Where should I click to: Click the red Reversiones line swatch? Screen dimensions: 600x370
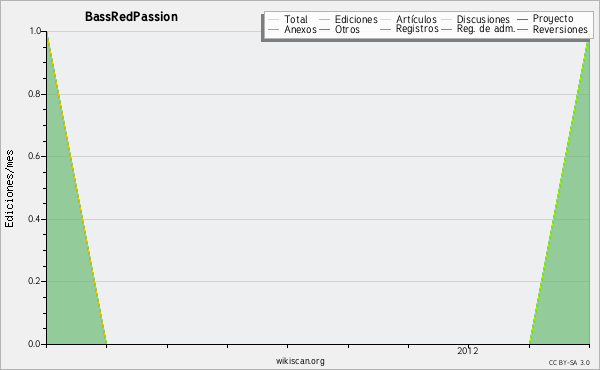point(523,29)
